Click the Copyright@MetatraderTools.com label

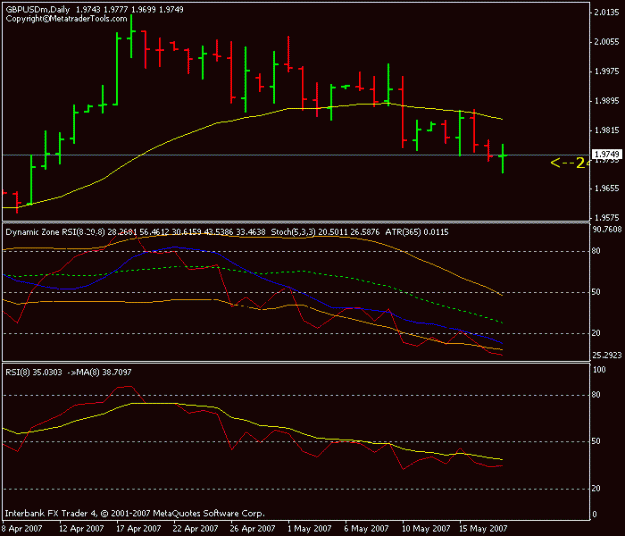pyautogui.click(x=66, y=19)
